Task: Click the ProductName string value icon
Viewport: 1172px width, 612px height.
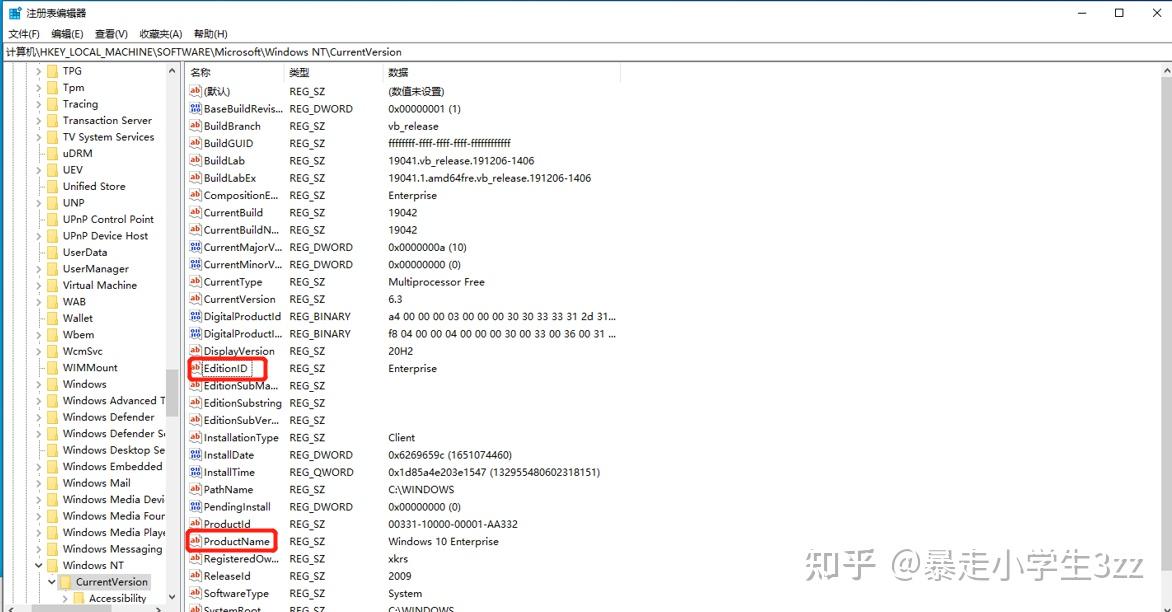Action: click(x=195, y=541)
